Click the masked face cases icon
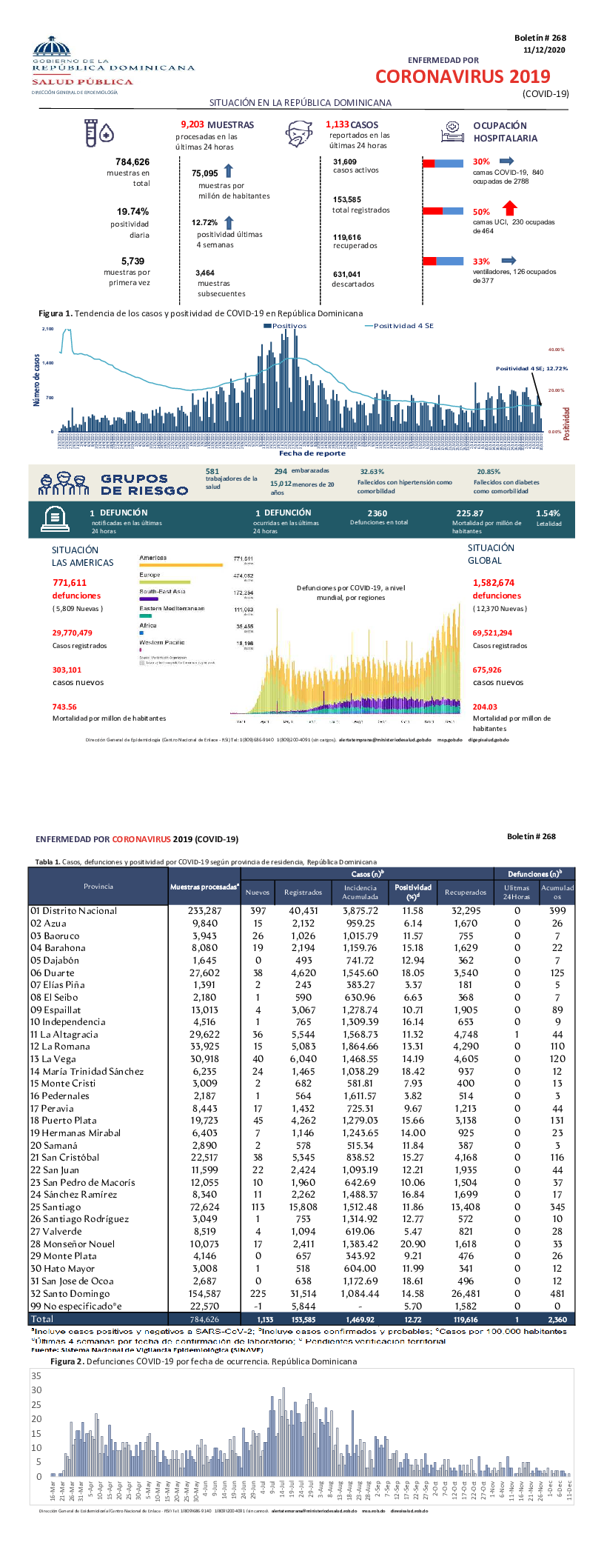 [x=299, y=133]
